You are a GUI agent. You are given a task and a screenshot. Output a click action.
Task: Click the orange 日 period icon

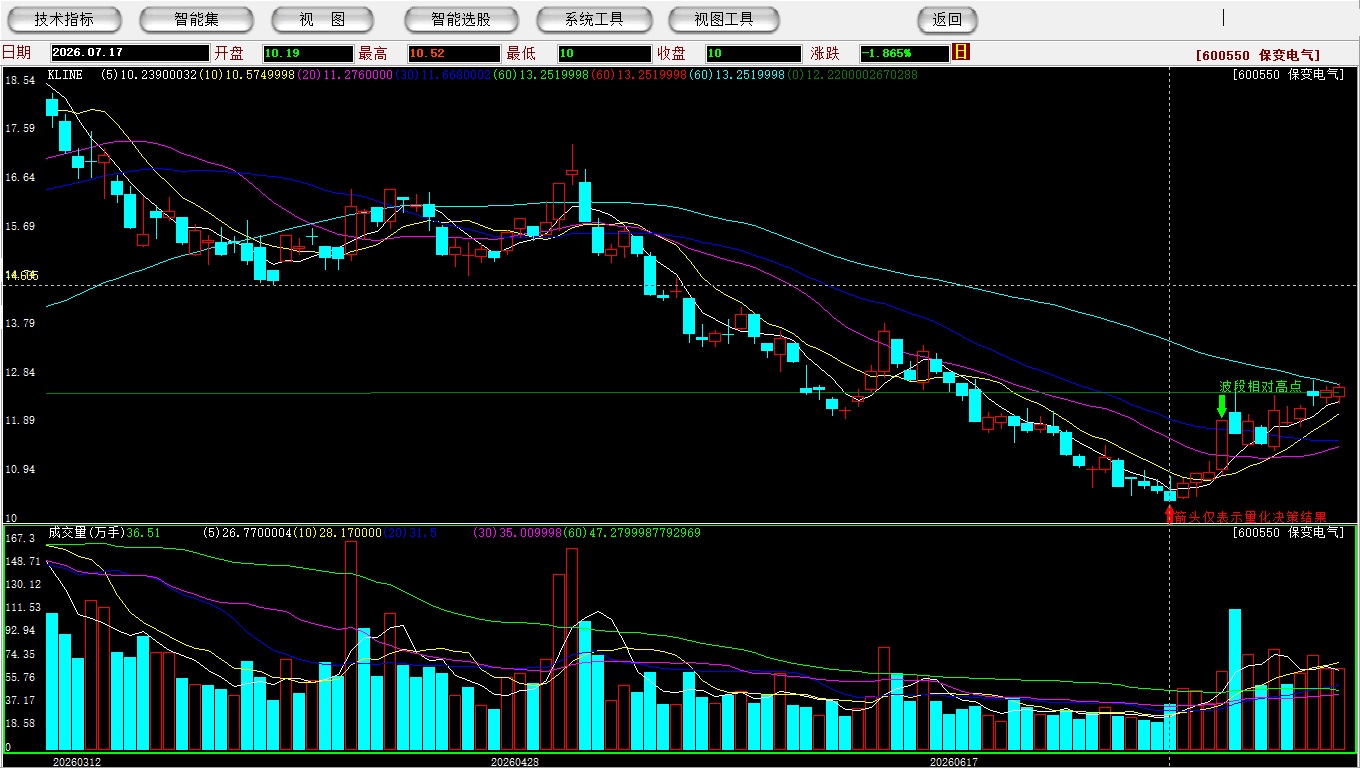pos(961,52)
